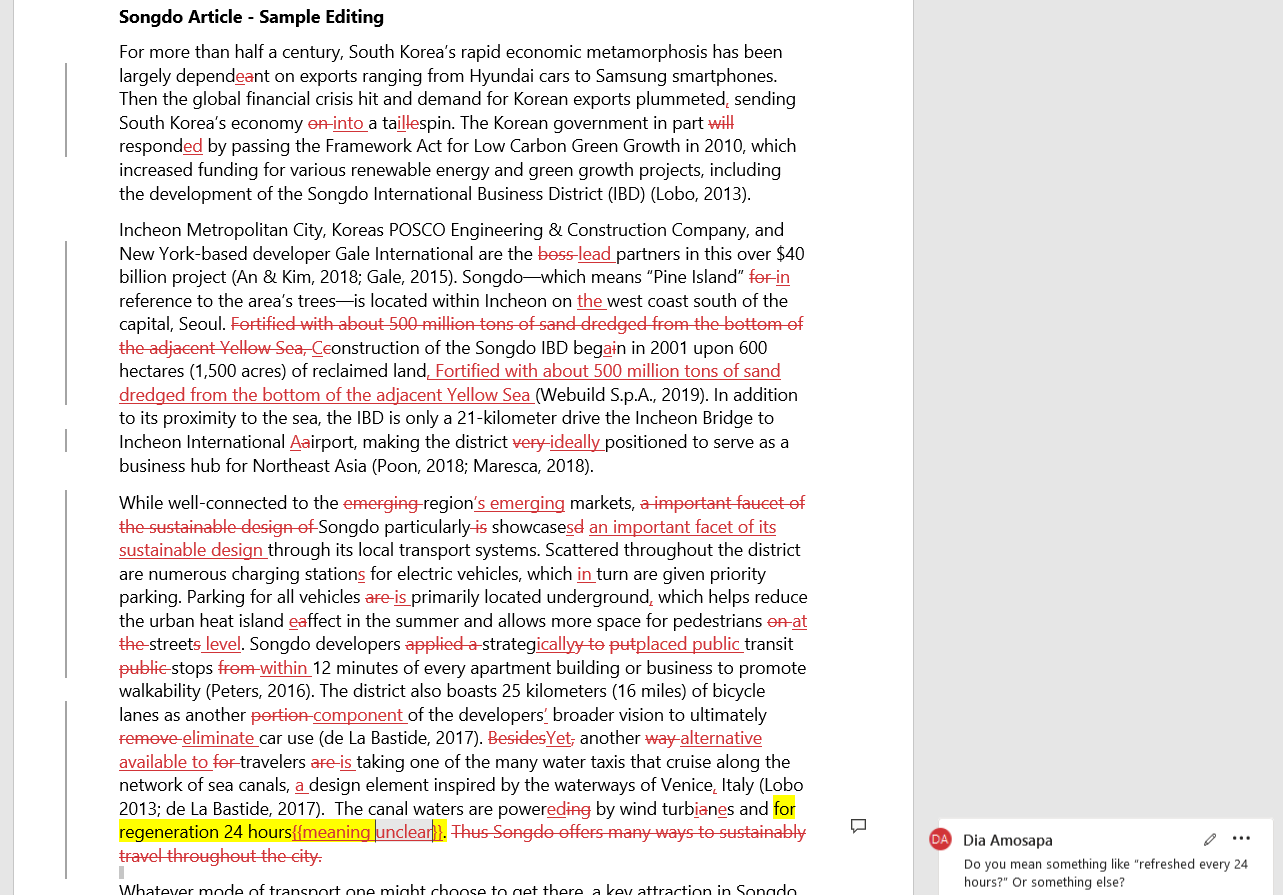Click the inserted word "component"
The image size is (1283, 895).
click(357, 715)
